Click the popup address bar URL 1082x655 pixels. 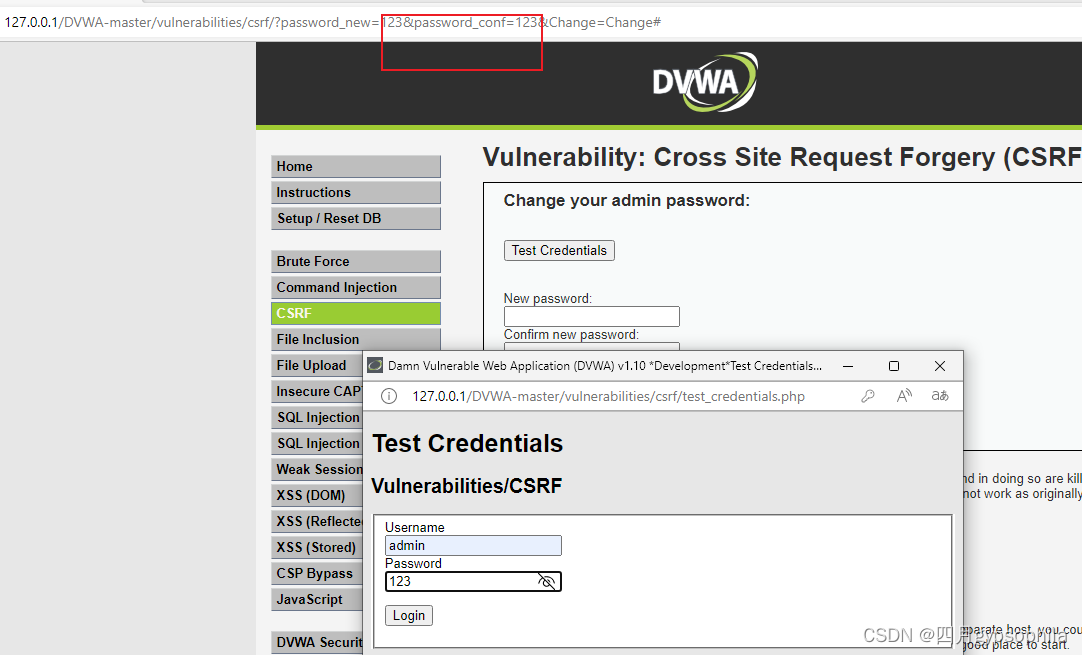(608, 396)
